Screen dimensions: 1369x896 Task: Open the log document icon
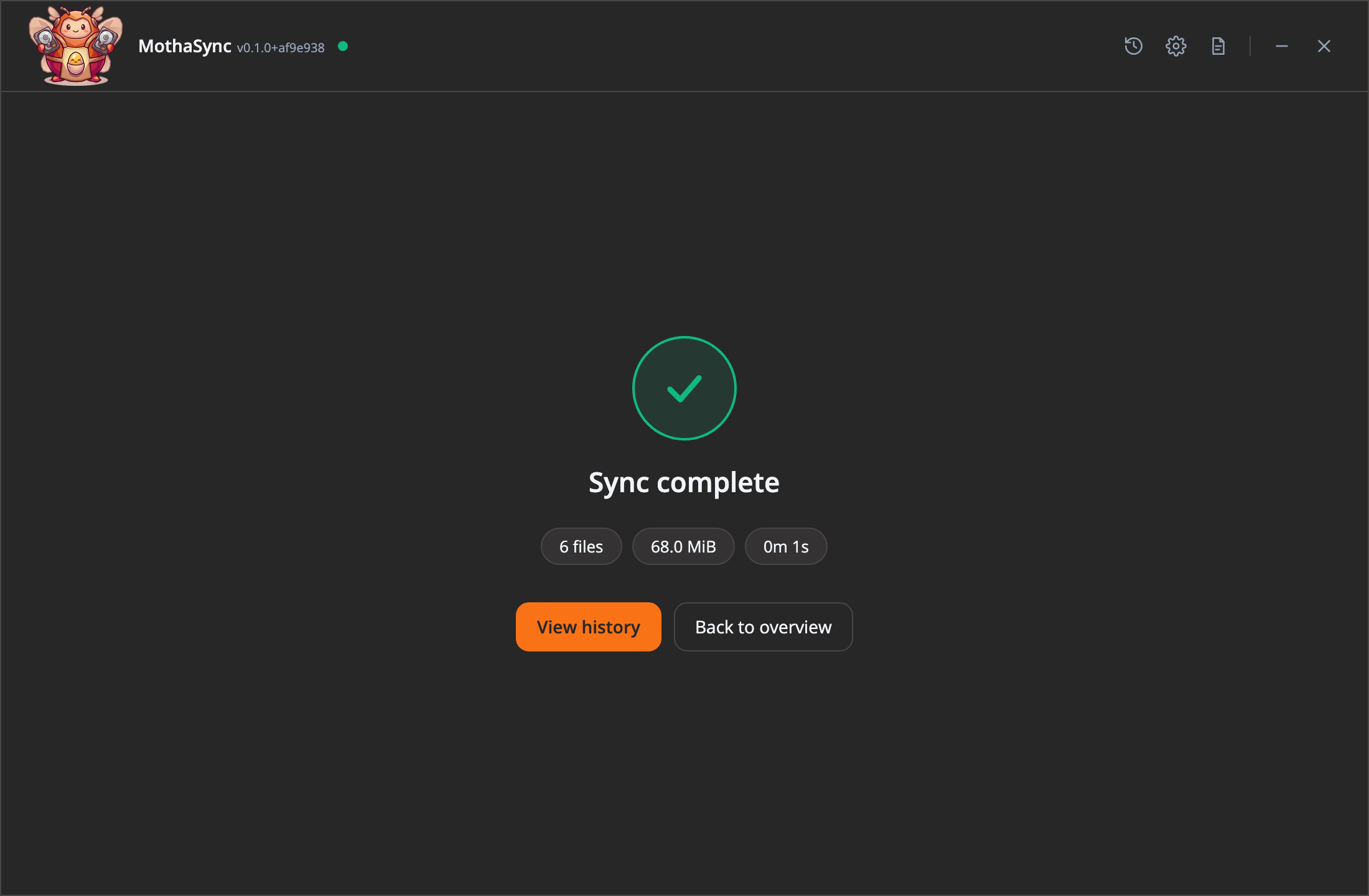(1218, 46)
